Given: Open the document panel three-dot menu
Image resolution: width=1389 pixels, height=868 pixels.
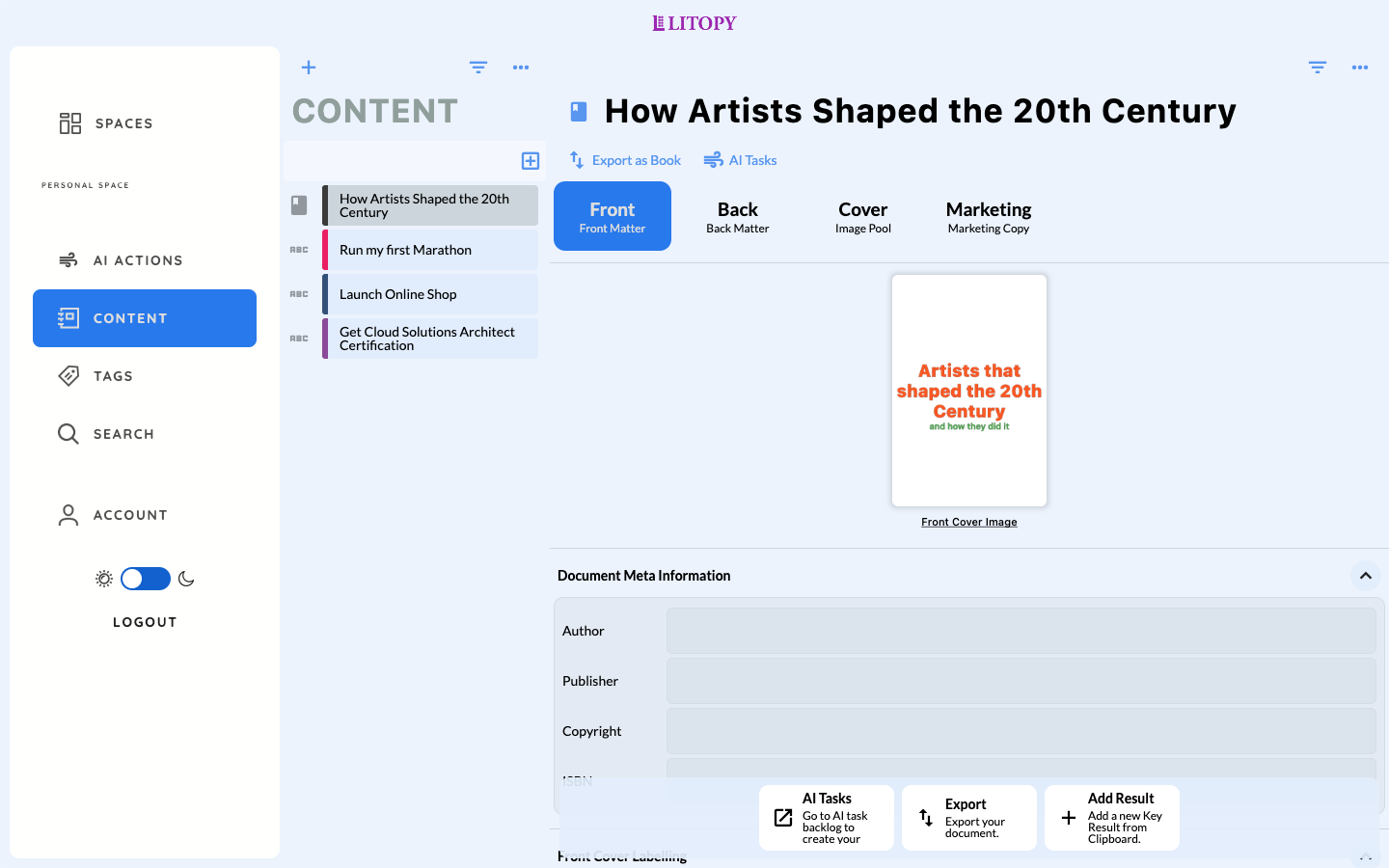Looking at the screenshot, I should [x=1360, y=68].
